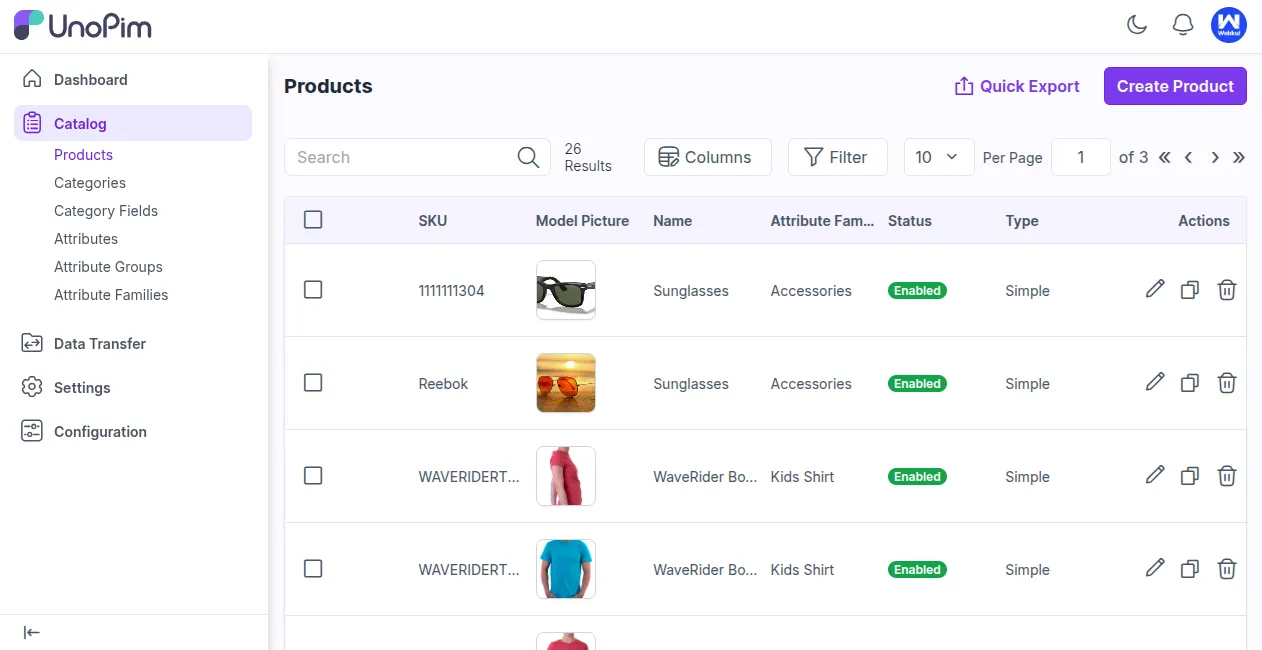
Task: Expand the Data Transfer section
Action: tap(97, 343)
